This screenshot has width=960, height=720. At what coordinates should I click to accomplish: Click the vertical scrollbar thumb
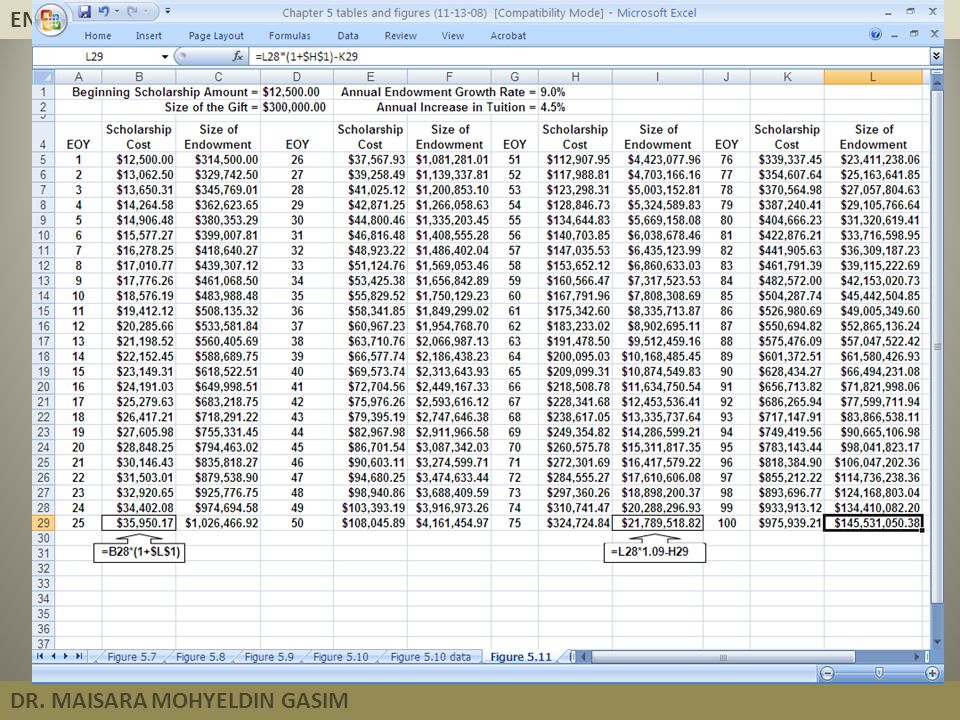click(x=937, y=348)
